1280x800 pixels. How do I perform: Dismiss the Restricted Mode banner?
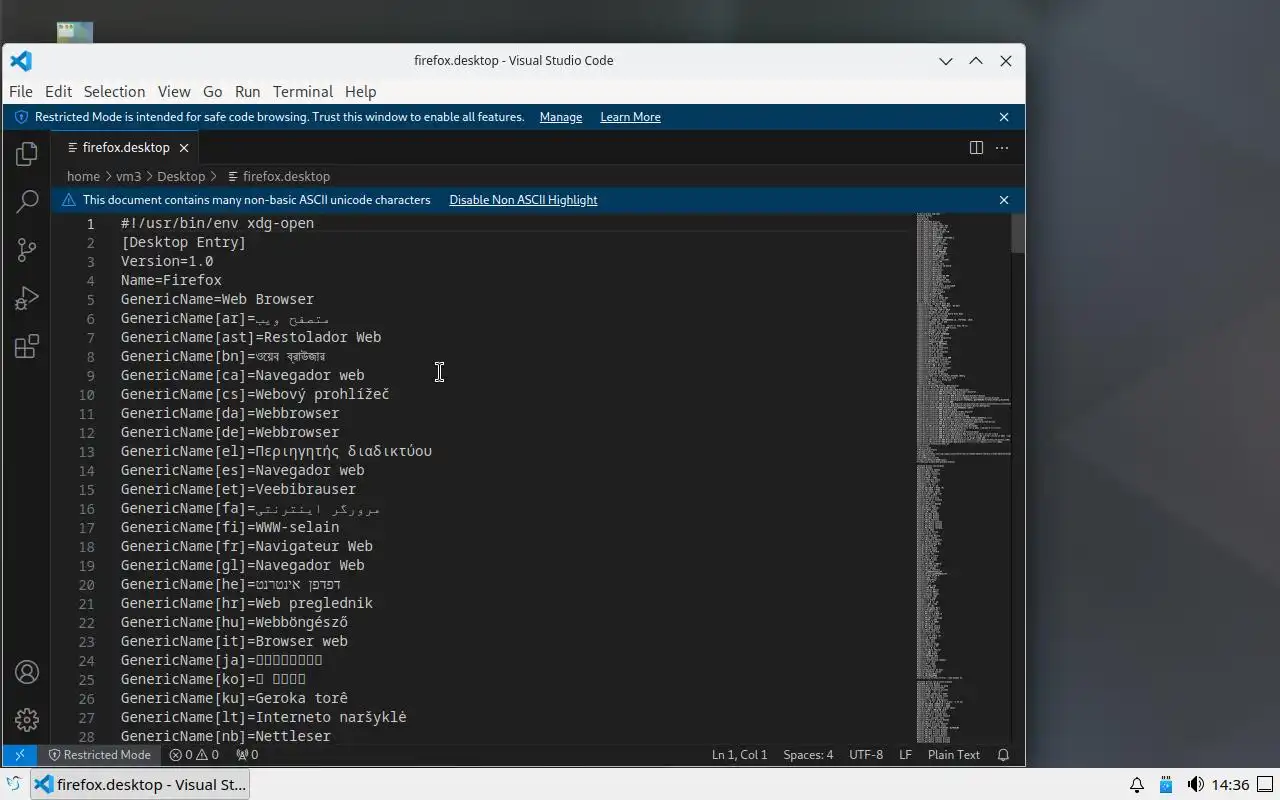point(1004,117)
